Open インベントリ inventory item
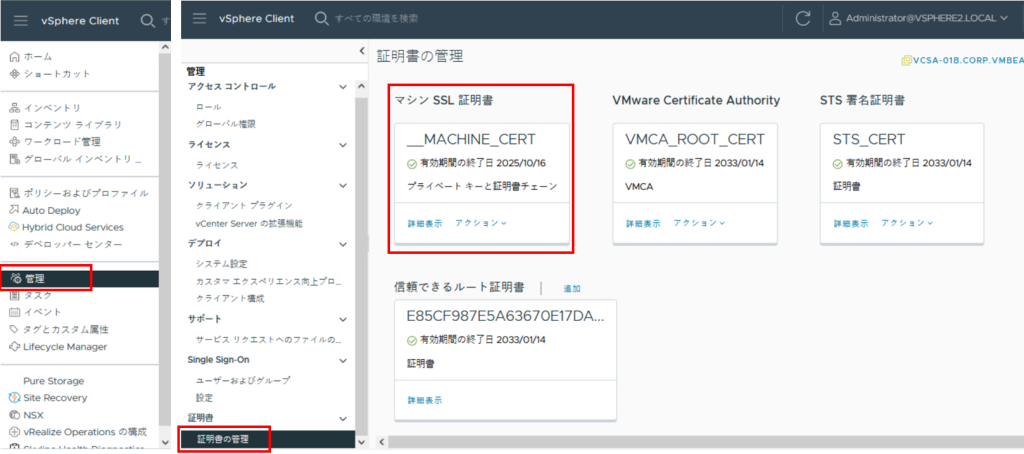The image size is (1024, 454). pos(45,108)
